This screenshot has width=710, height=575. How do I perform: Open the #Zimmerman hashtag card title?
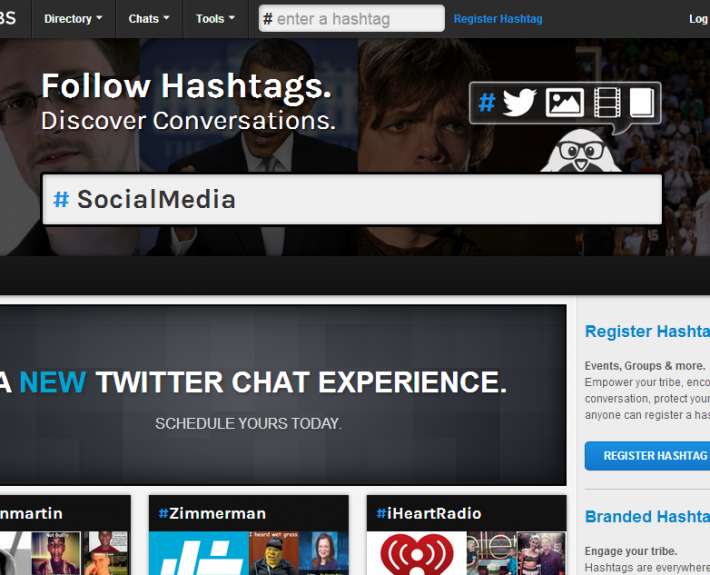[x=212, y=514]
